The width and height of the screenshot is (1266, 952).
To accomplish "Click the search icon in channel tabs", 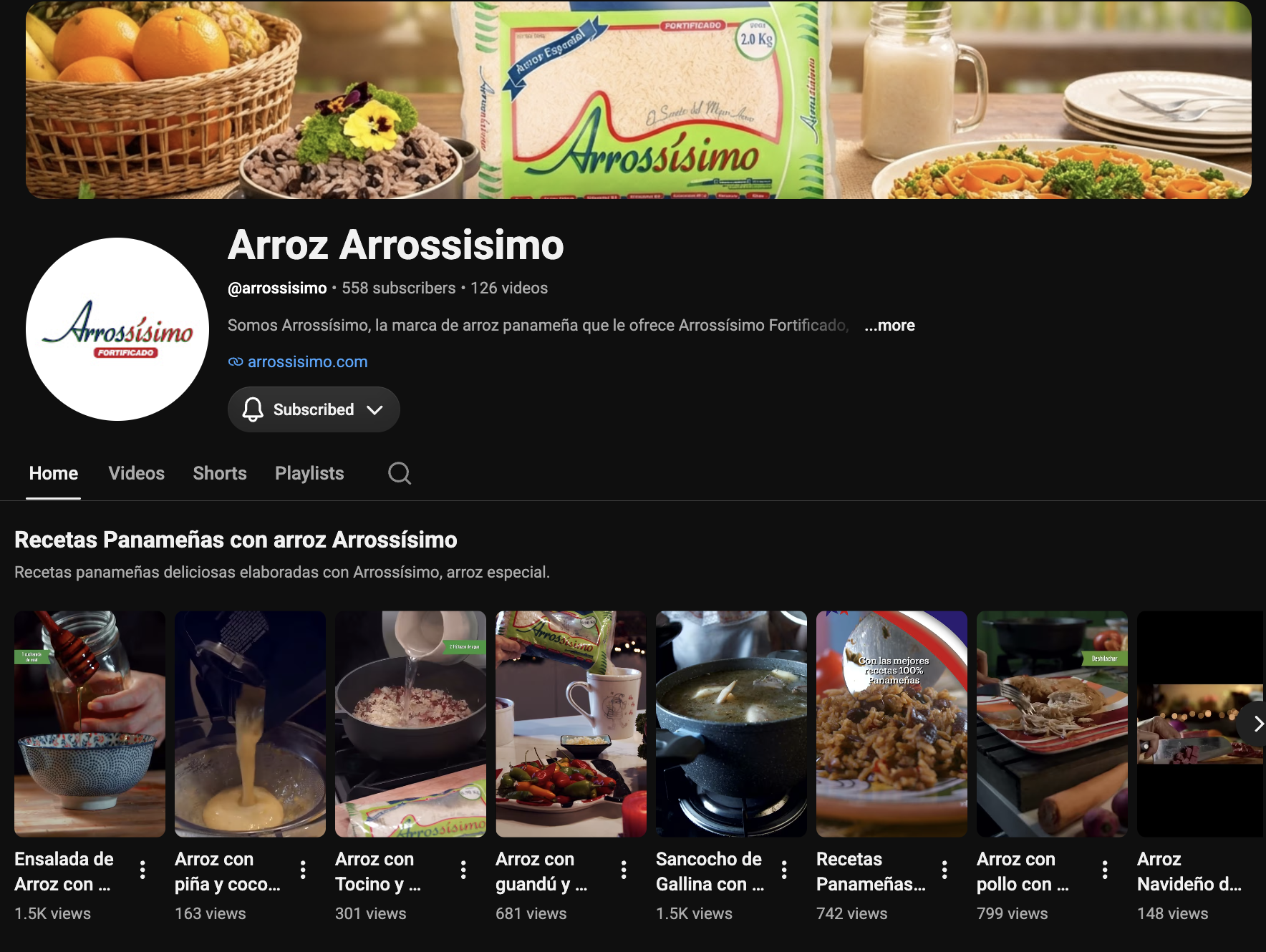I will (x=400, y=473).
